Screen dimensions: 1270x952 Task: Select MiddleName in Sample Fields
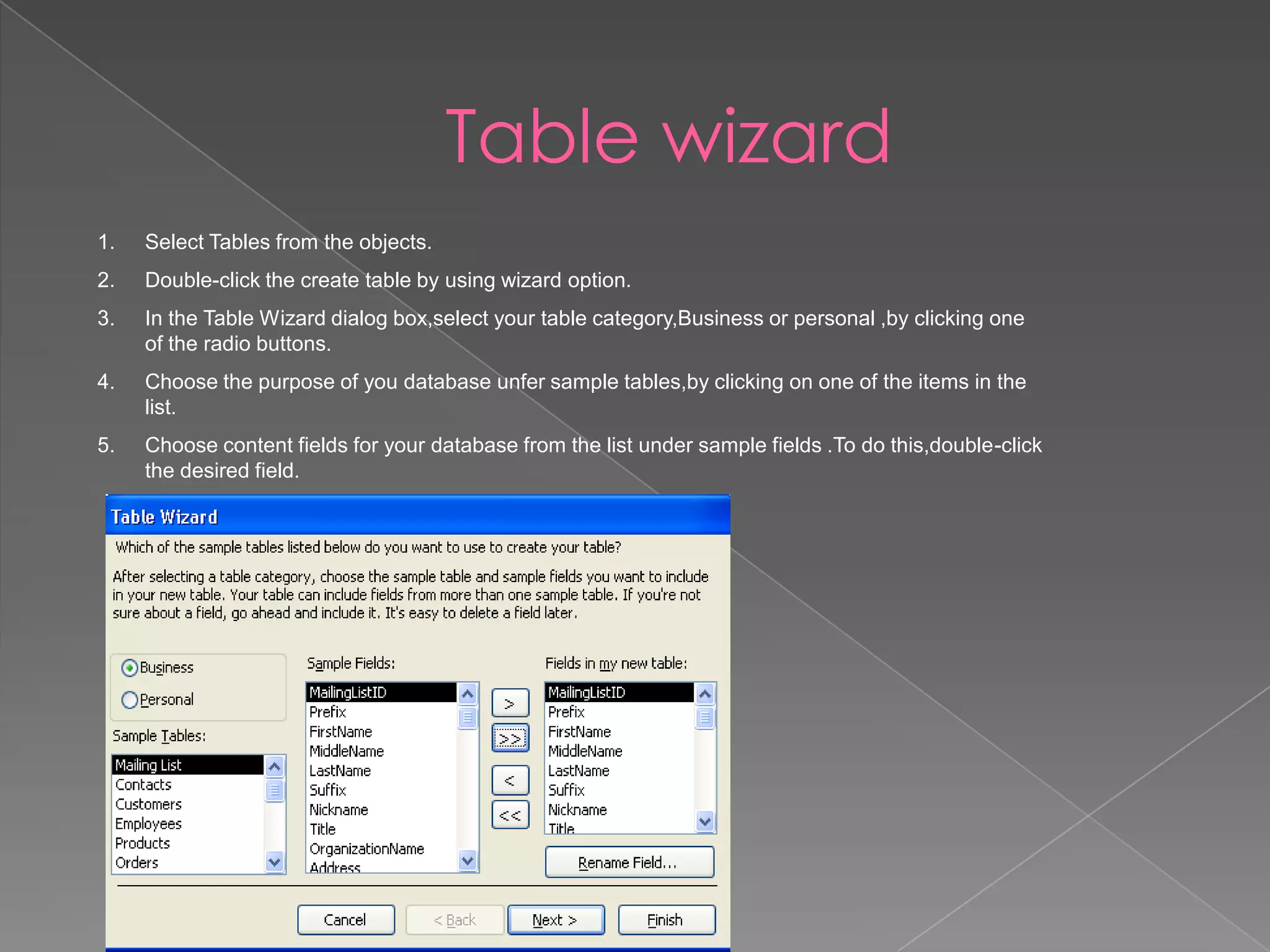pos(382,751)
